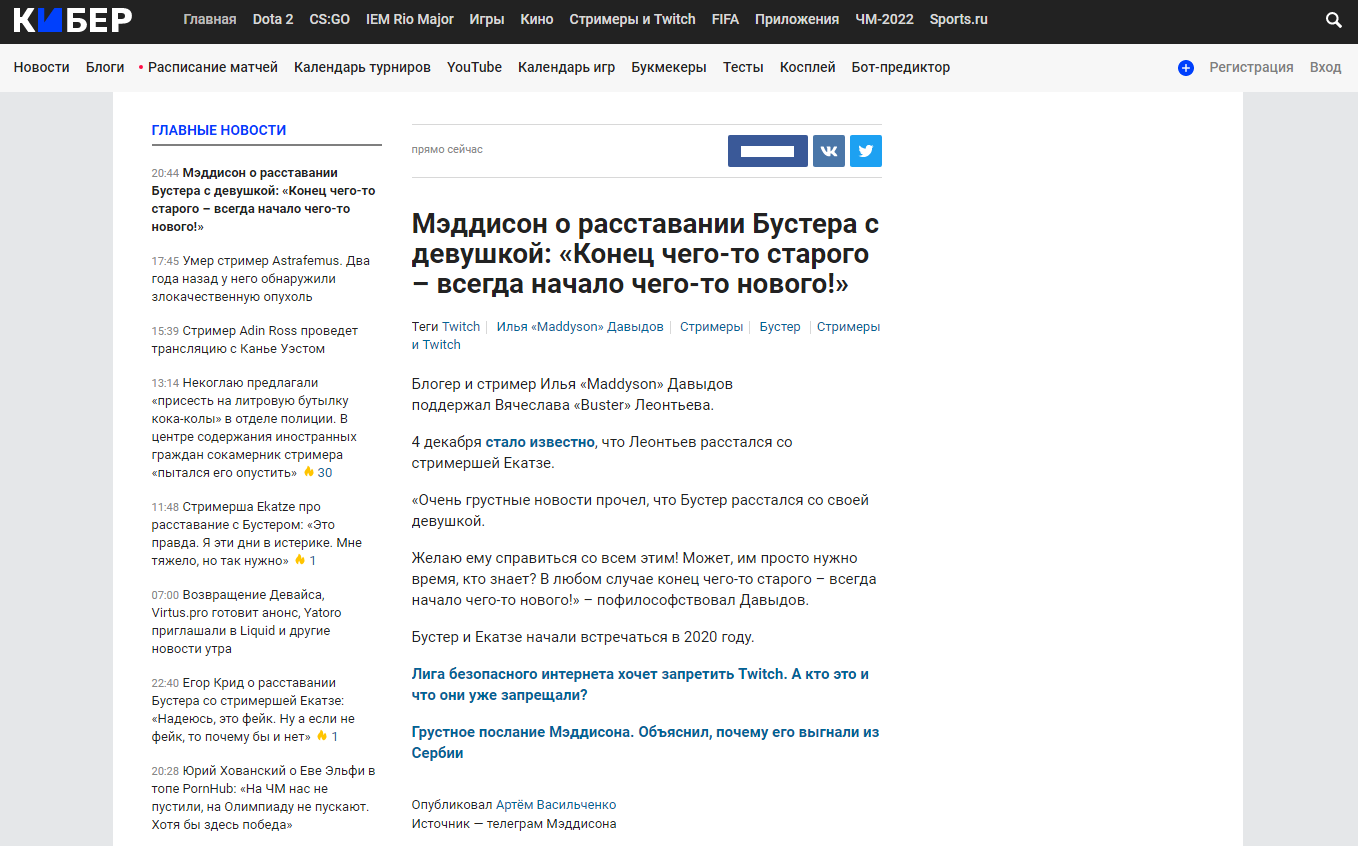The image size is (1358, 846).
Task: Click the article headline about Мэддисон
Action: coord(645,254)
